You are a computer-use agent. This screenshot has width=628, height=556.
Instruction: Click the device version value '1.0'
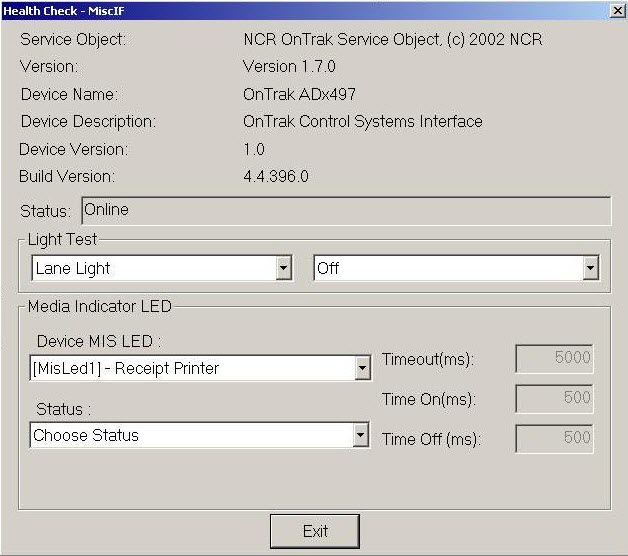254,149
